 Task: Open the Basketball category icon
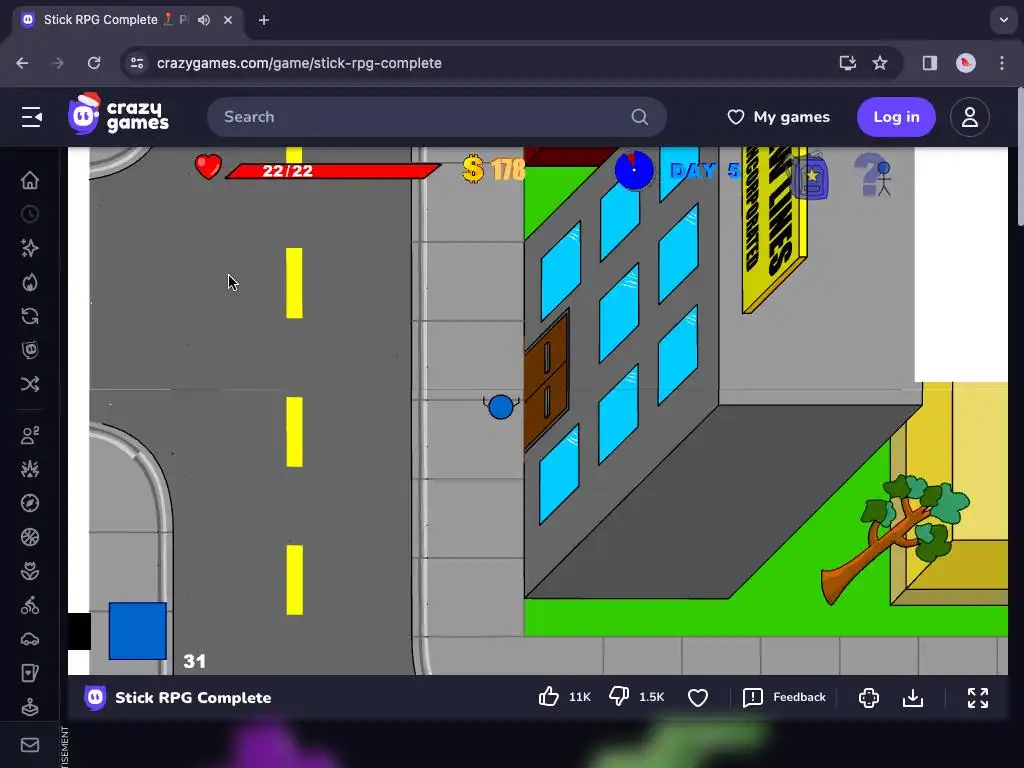point(30,537)
